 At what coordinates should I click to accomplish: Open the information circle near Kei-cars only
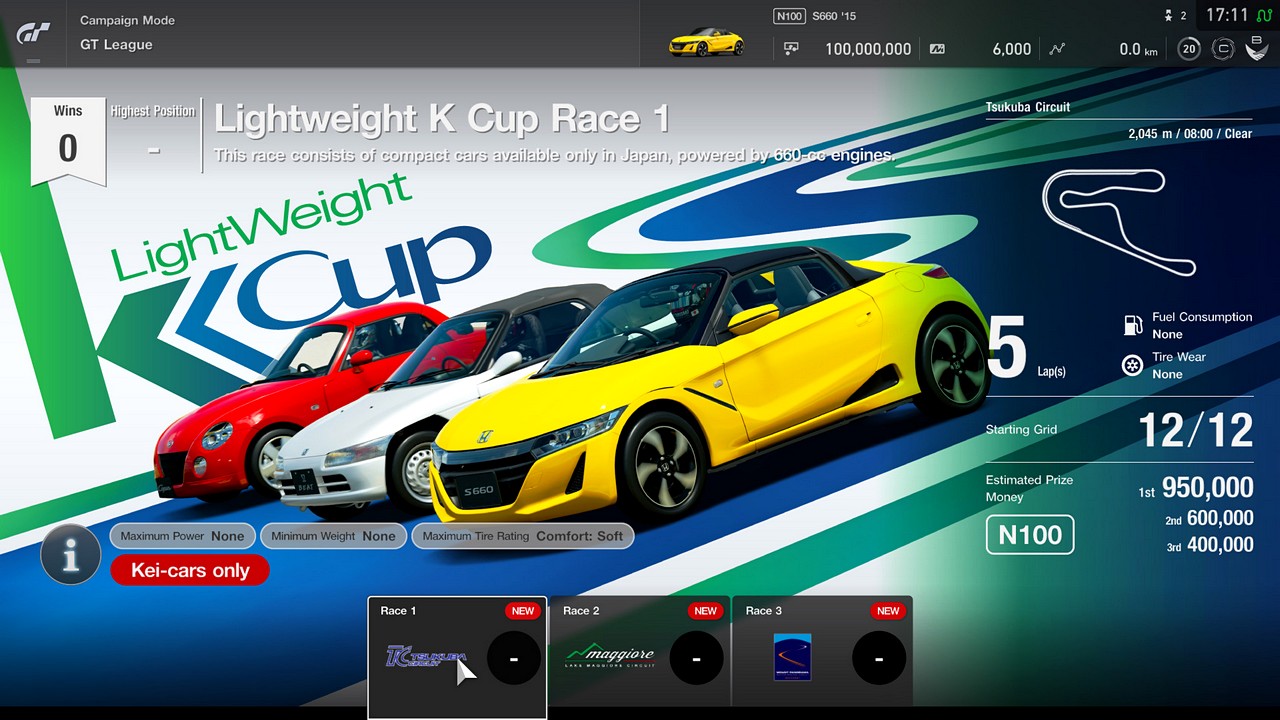pyautogui.click(x=70, y=554)
